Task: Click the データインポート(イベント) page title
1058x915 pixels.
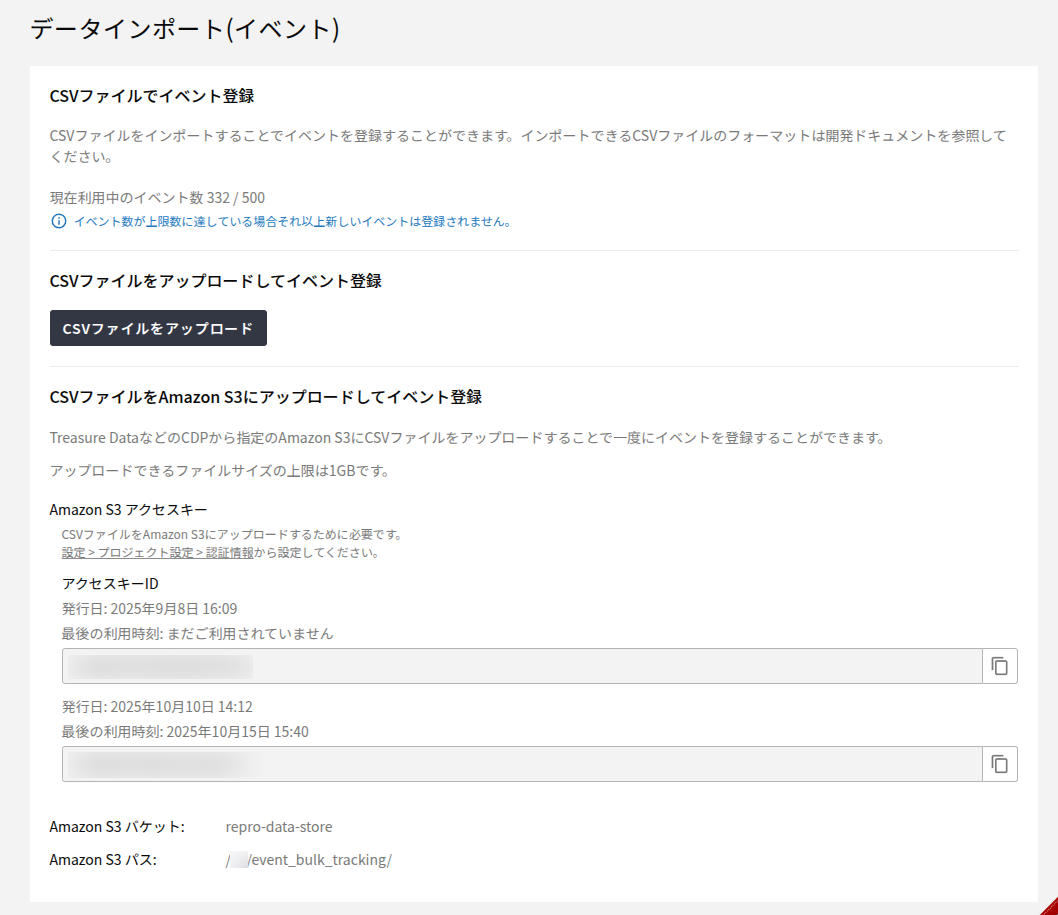Action: pos(184,30)
